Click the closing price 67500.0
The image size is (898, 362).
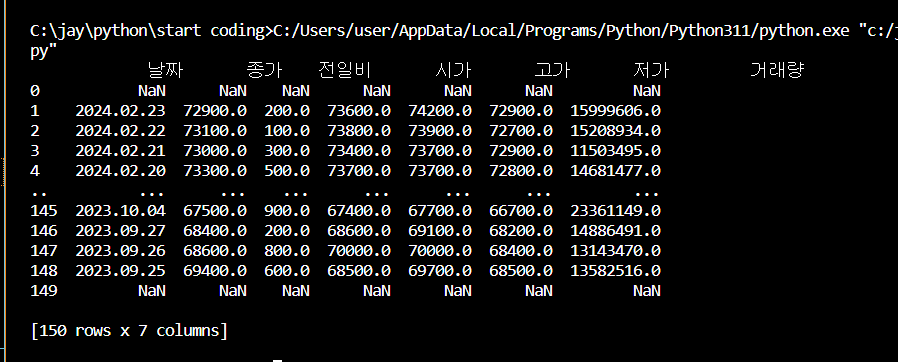point(215,211)
